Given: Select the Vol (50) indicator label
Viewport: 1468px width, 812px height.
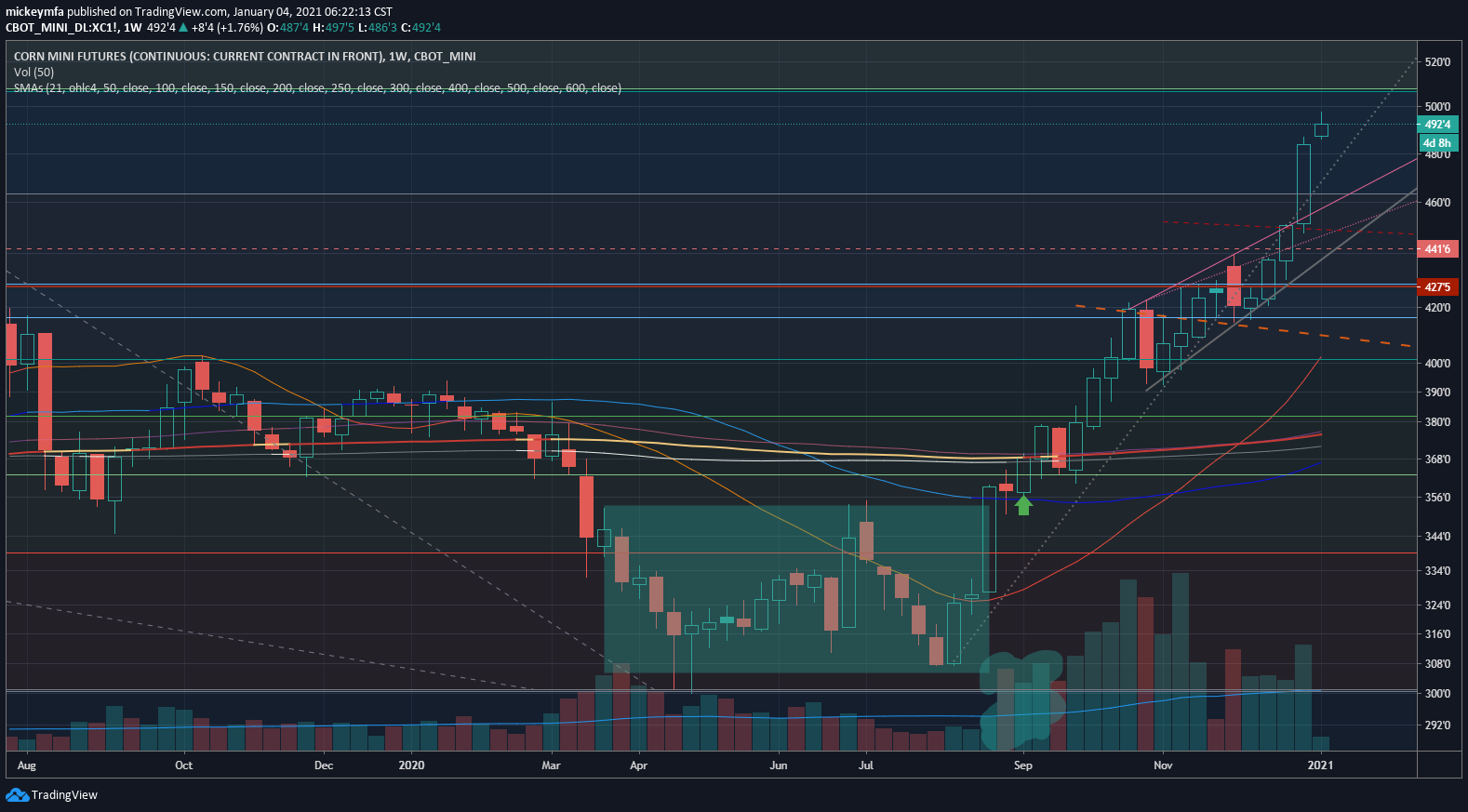Looking at the screenshot, I should [x=33, y=73].
